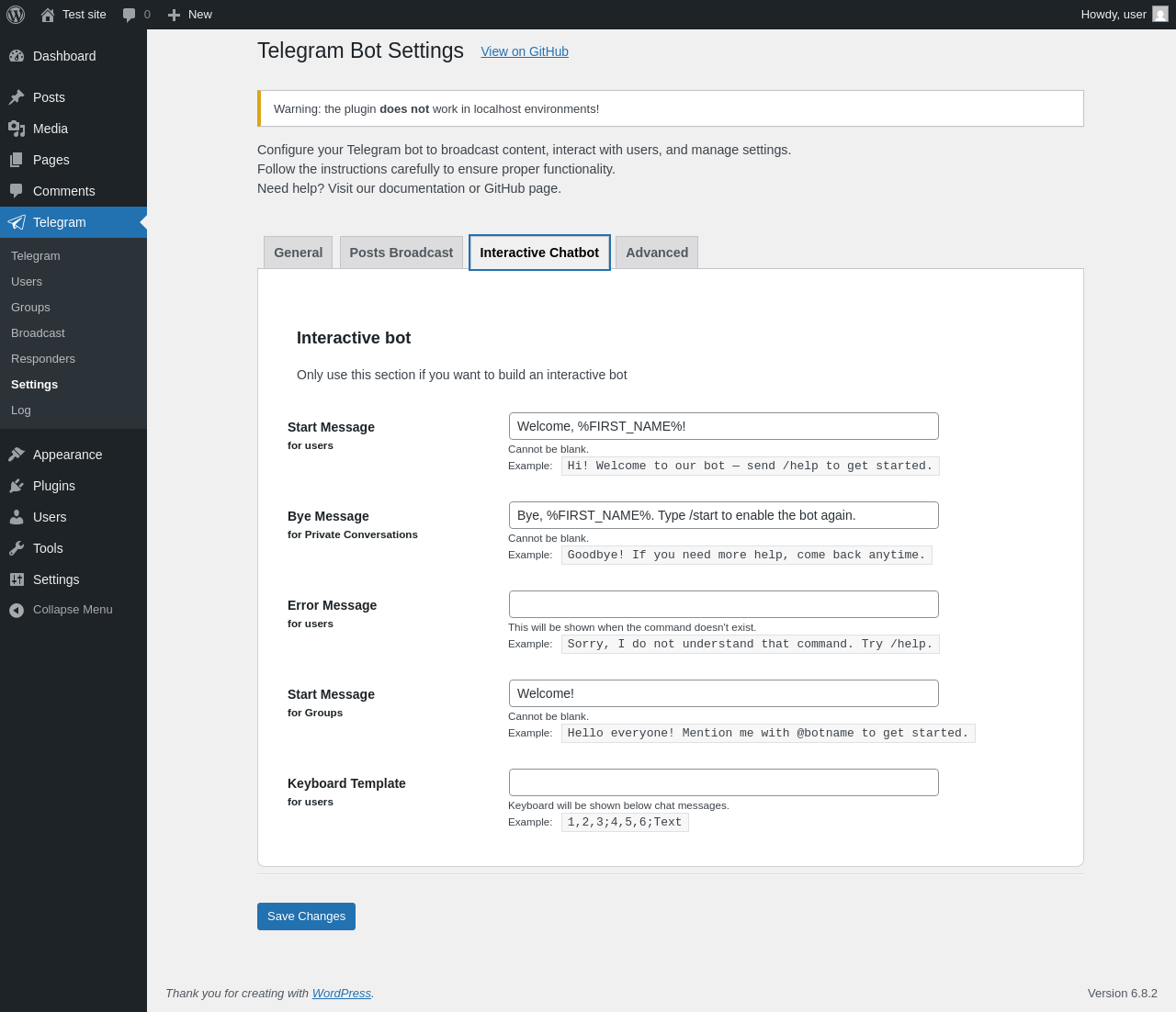1176x1012 pixels.
Task: Open Broadcast submenu item
Action: 38,333
